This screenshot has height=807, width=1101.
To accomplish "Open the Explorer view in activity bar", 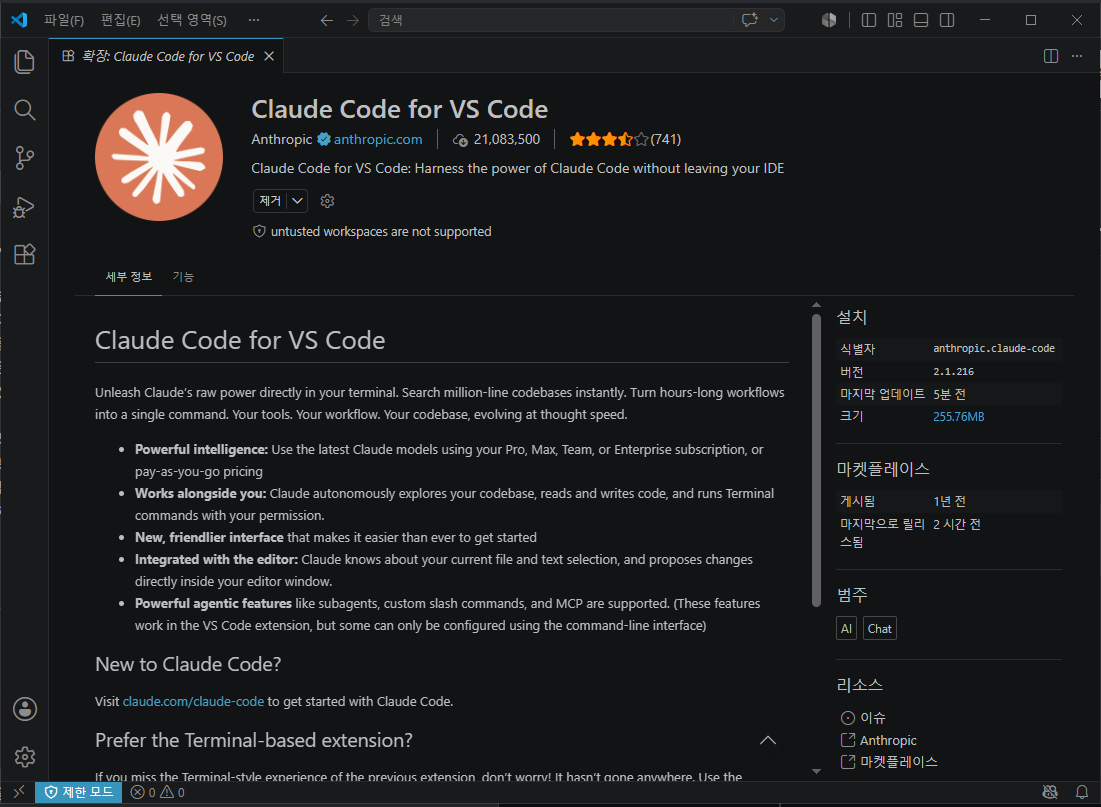I will (25, 62).
